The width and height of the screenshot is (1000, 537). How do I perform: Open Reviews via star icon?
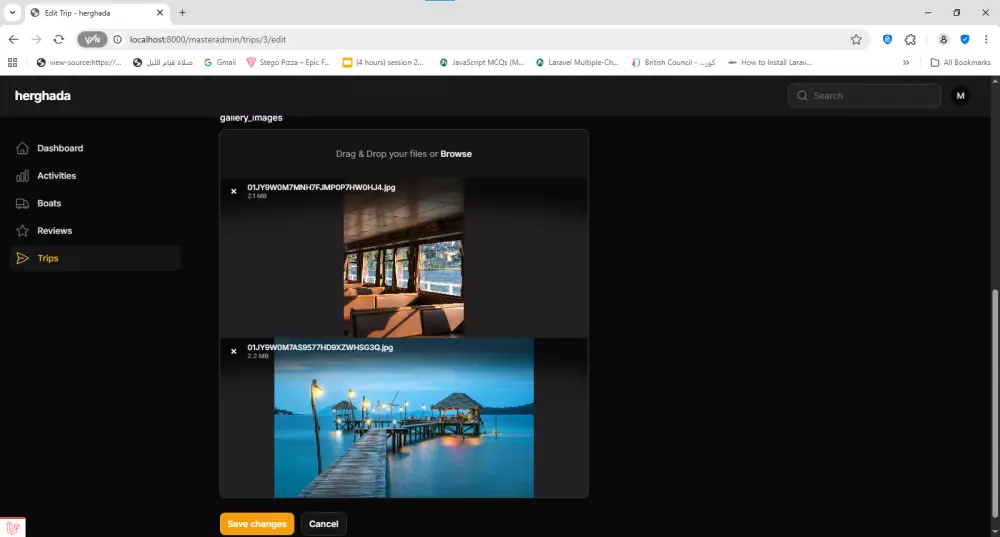(22, 231)
